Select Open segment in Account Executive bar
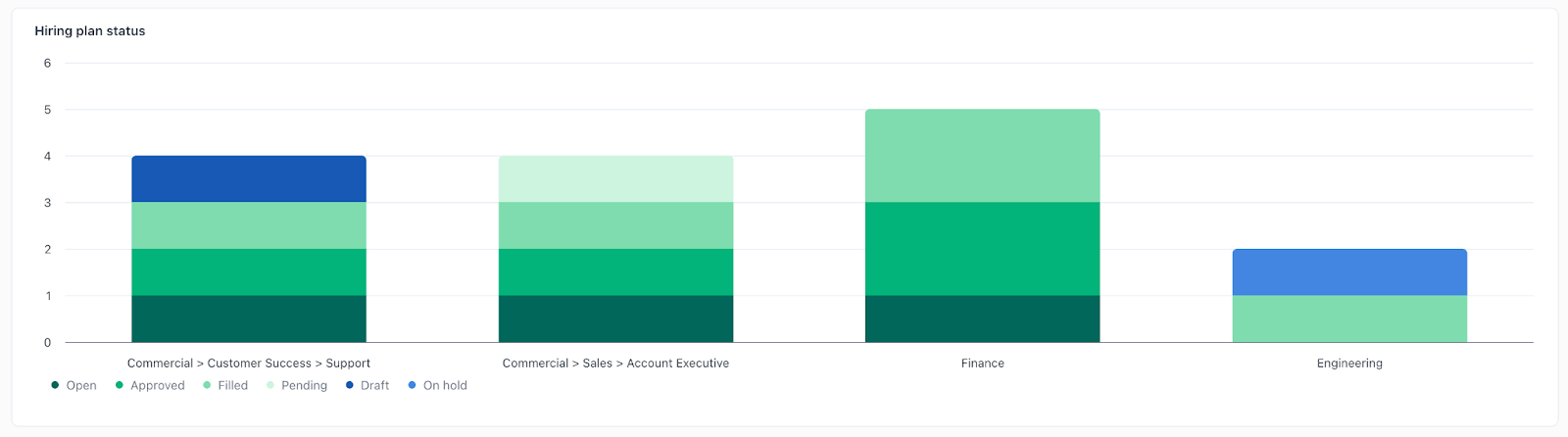 (615, 318)
